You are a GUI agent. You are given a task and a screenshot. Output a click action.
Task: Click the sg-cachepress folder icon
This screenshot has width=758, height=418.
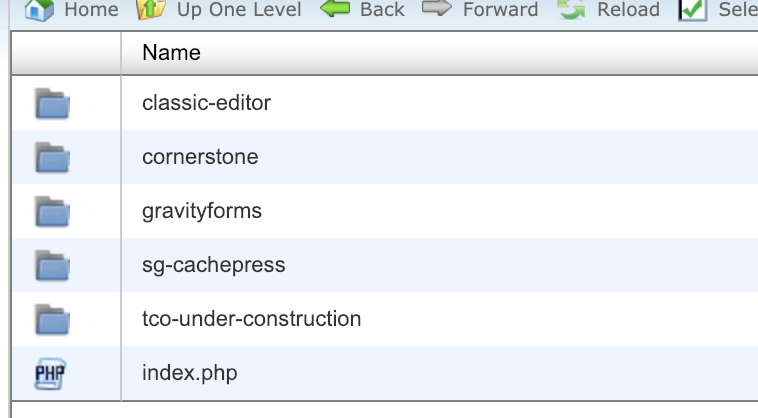pos(52,265)
